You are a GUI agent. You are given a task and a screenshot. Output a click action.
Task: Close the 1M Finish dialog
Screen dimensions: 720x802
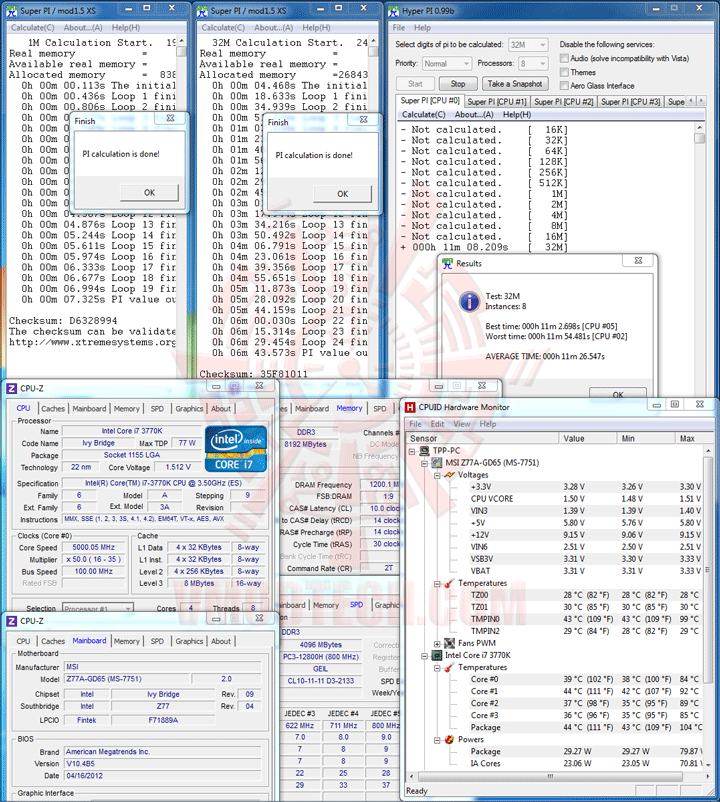pyautogui.click(x=170, y=119)
